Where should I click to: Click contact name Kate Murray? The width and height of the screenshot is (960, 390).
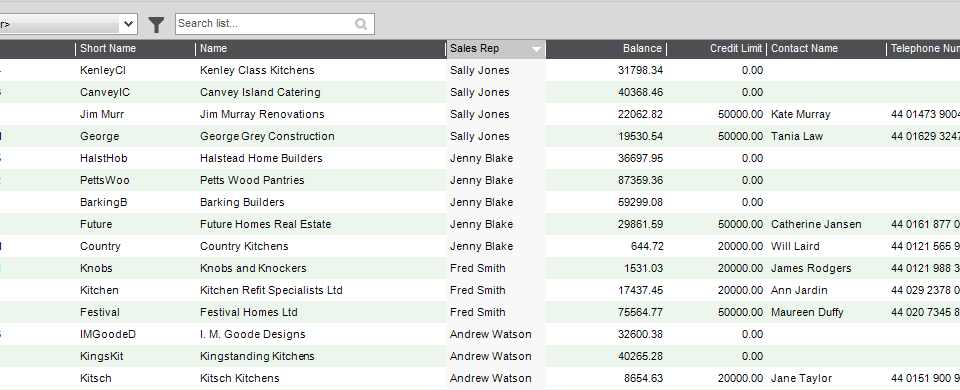tap(801, 114)
